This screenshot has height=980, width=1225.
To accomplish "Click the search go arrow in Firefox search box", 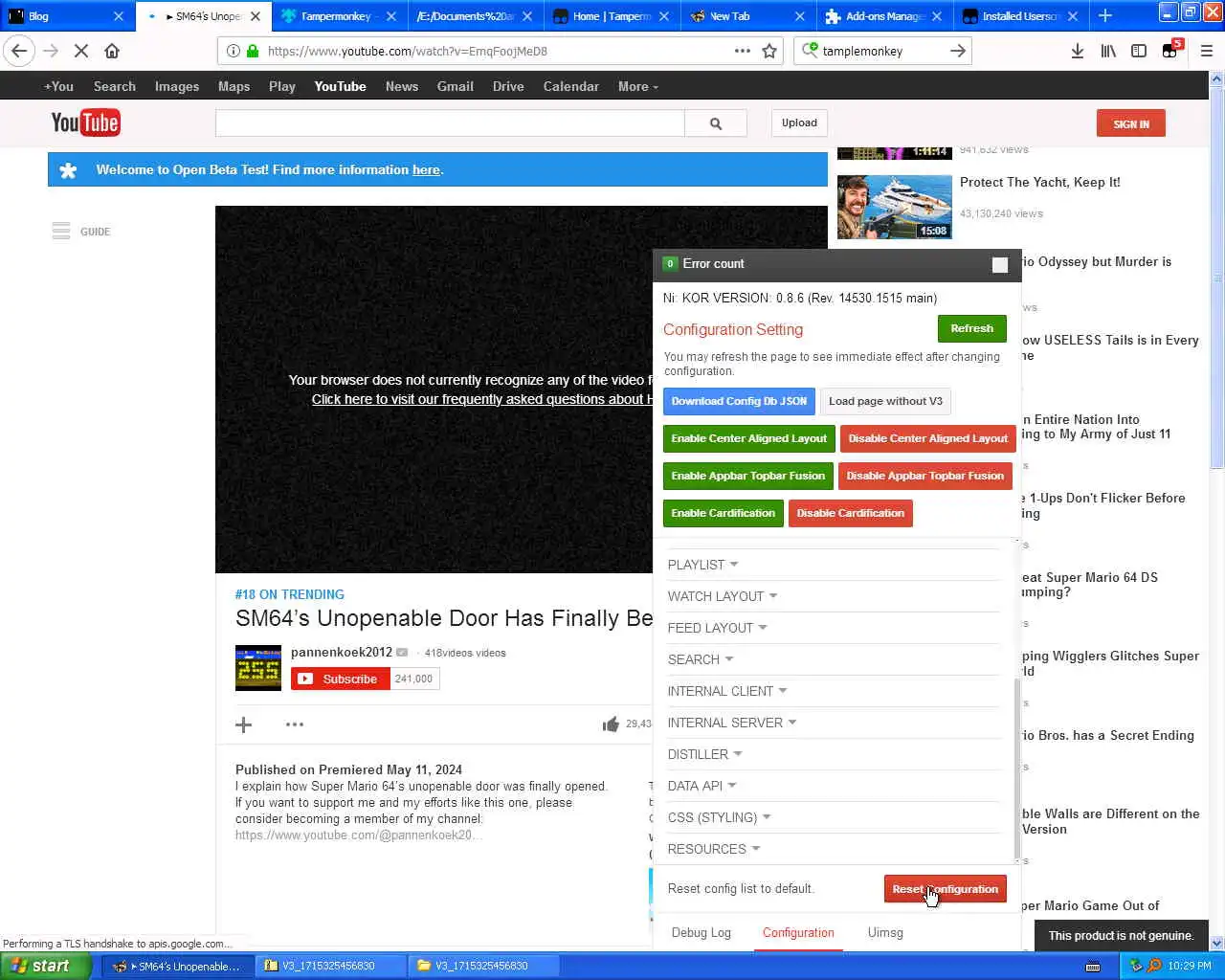I will tap(957, 51).
